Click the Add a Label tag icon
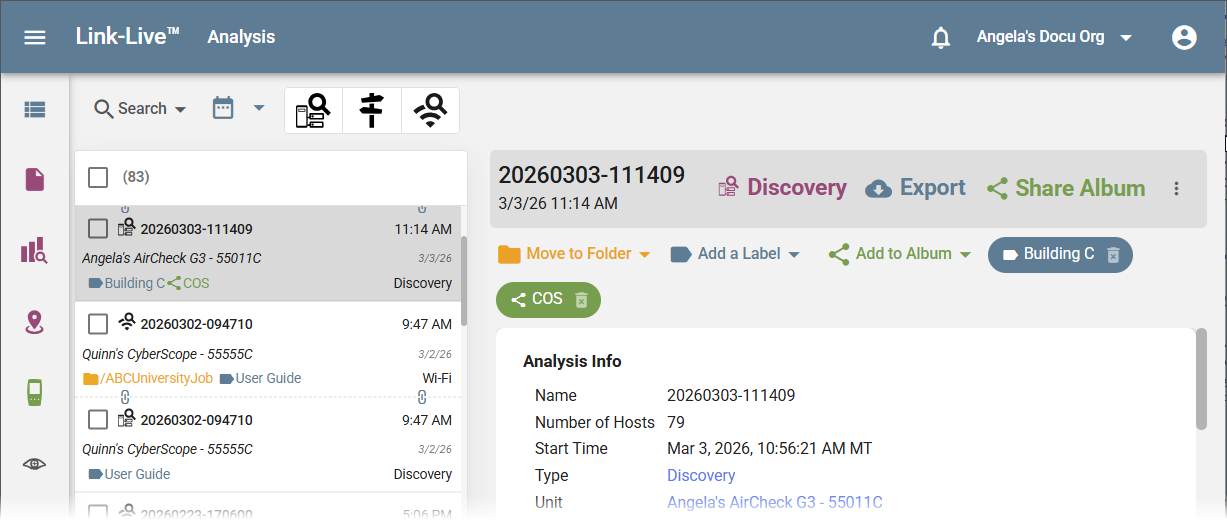 (681, 254)
